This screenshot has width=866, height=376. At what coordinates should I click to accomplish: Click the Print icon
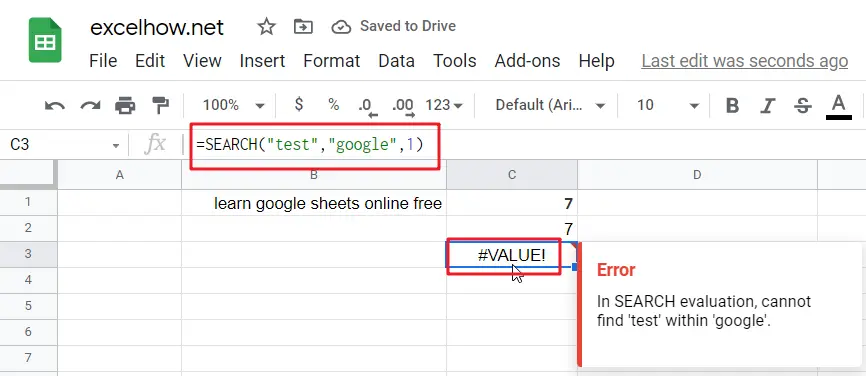click(125, 105)
